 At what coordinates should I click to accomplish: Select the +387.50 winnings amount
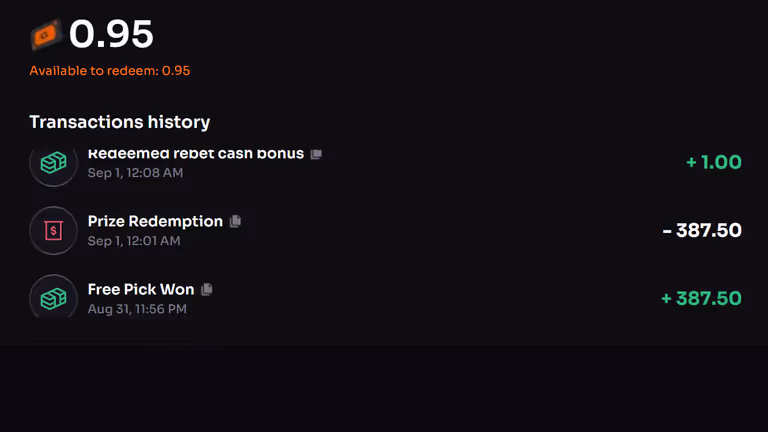tap(701, 298)
